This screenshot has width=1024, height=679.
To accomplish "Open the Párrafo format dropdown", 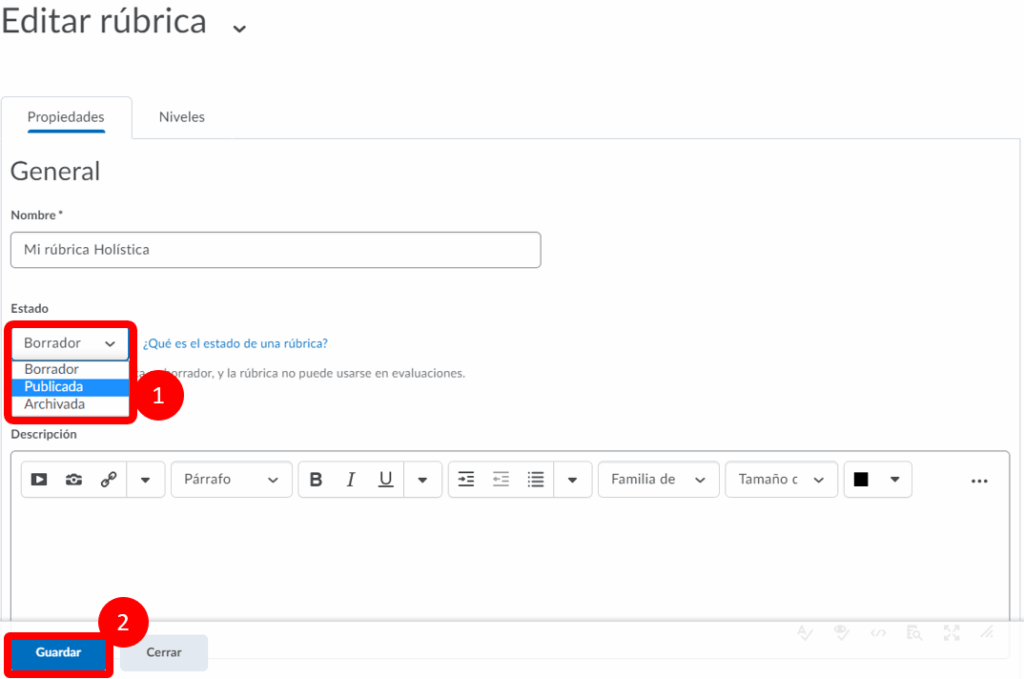I will 231,480.
